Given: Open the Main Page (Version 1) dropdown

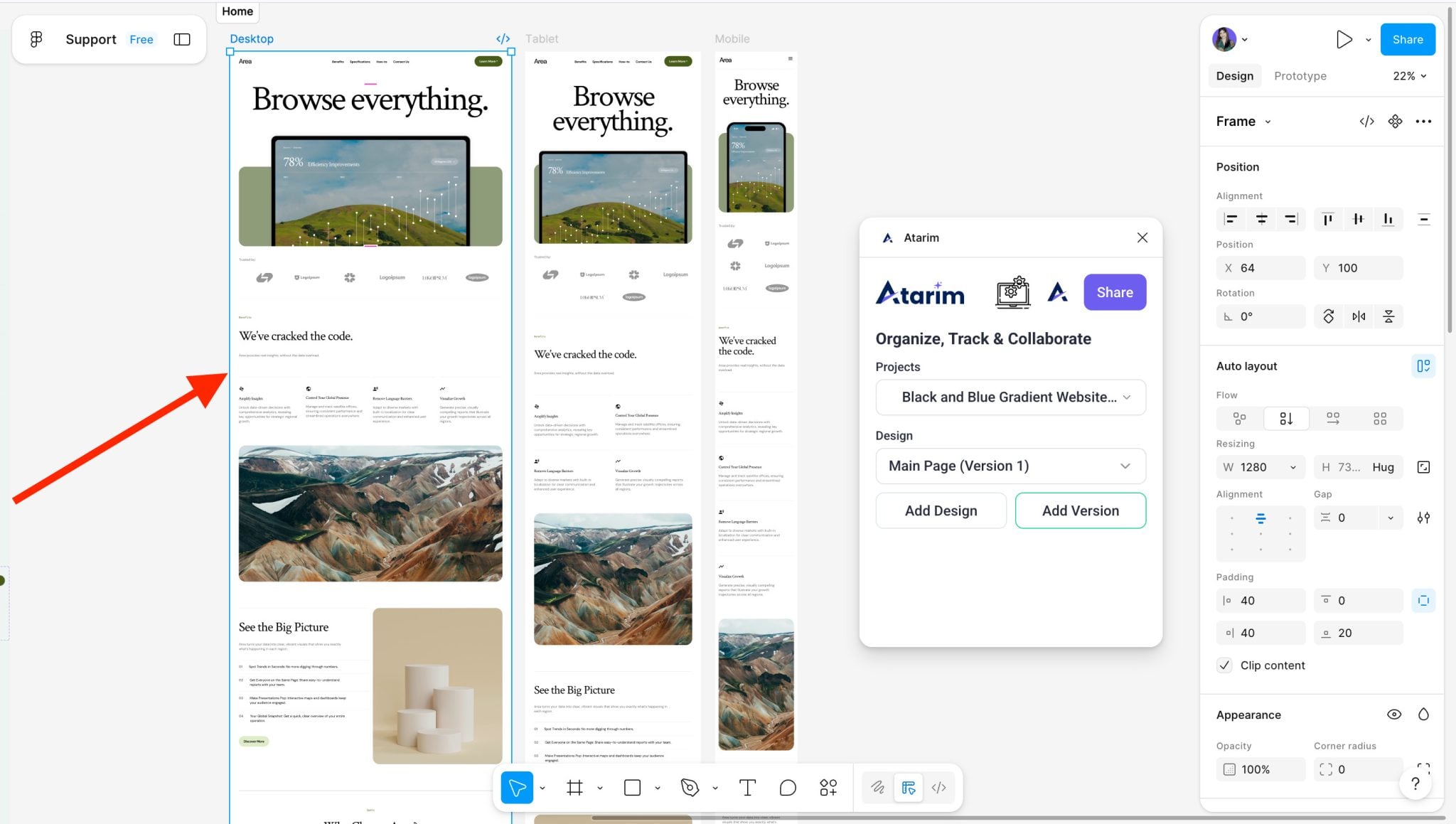Looking at the screenshot, I should coord(1010,466).
